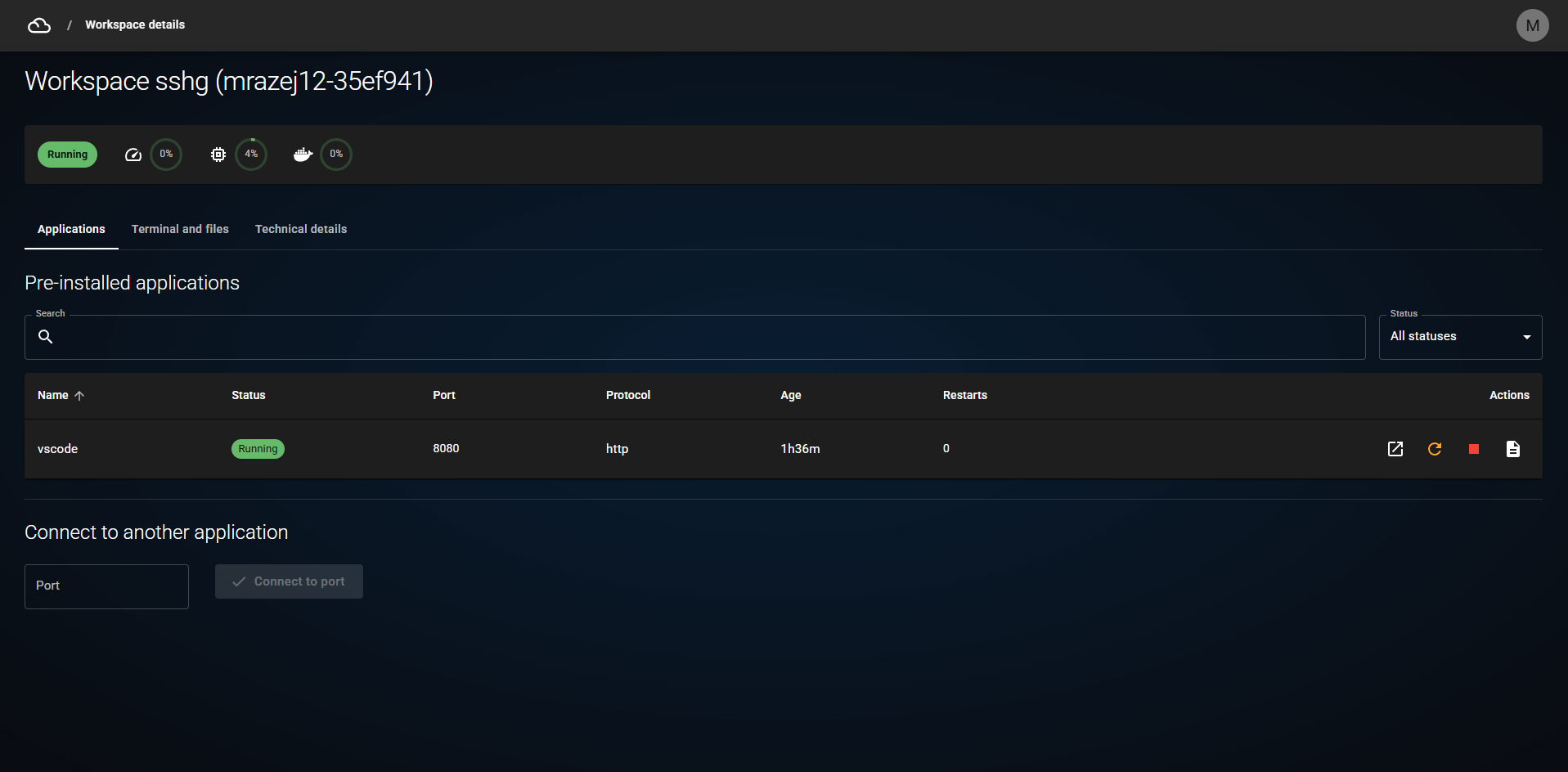
Task: Click the Connect to another application heading
Action: (156, 532)
